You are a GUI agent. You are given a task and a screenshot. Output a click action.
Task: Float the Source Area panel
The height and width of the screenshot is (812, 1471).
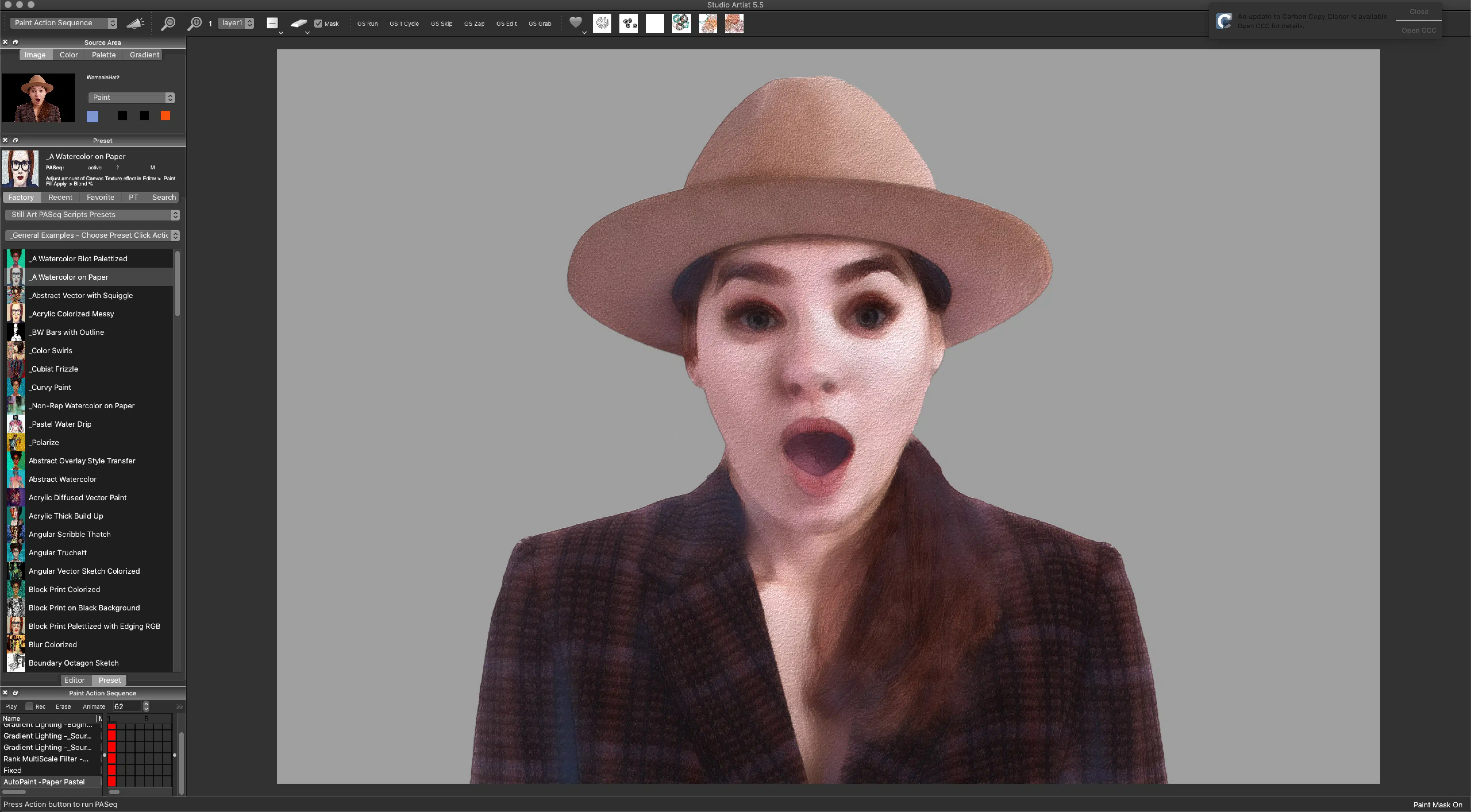16,42
